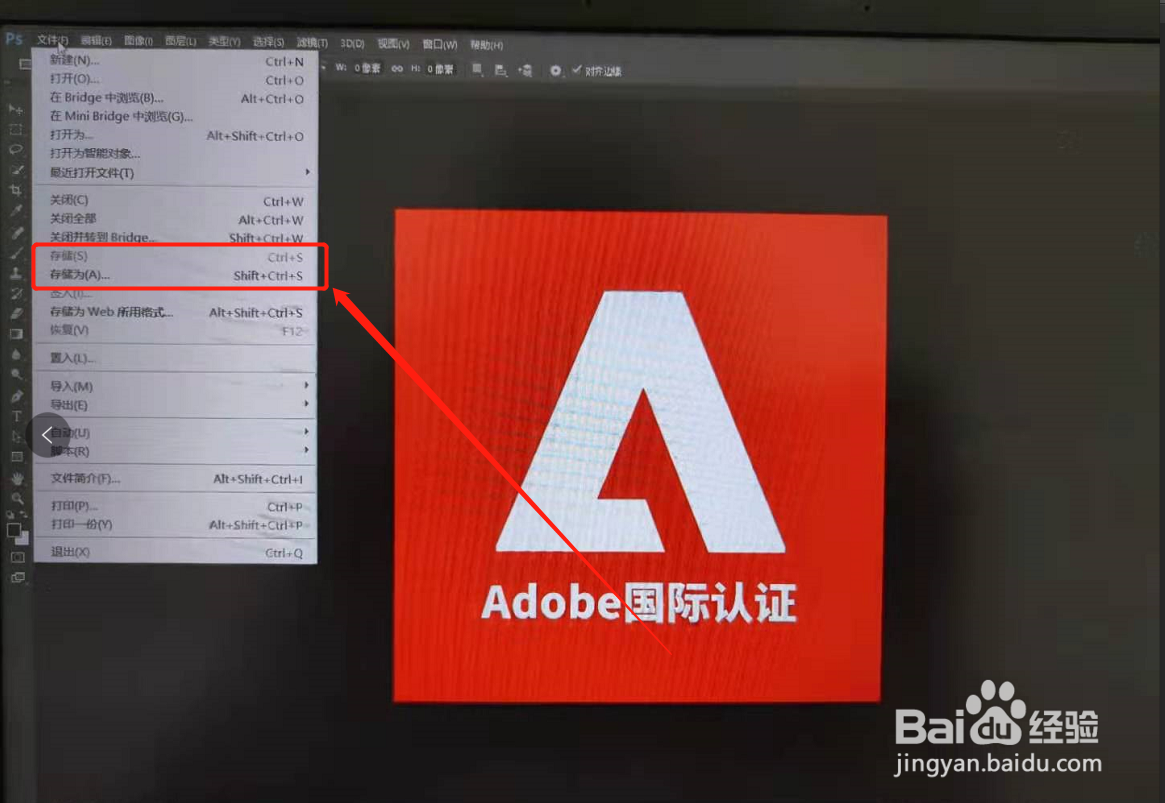This screenshot has height=803, width=1165.
Task: Open the 滤镜(T) menu
Action: pyautogui.click(x=312, y=43)
